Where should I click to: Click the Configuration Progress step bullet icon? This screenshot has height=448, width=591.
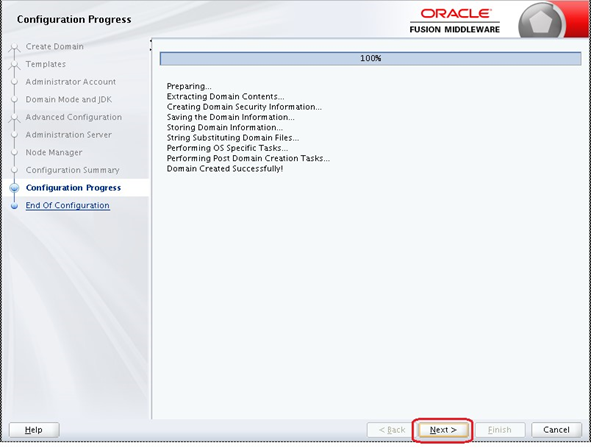click(14, 188)
